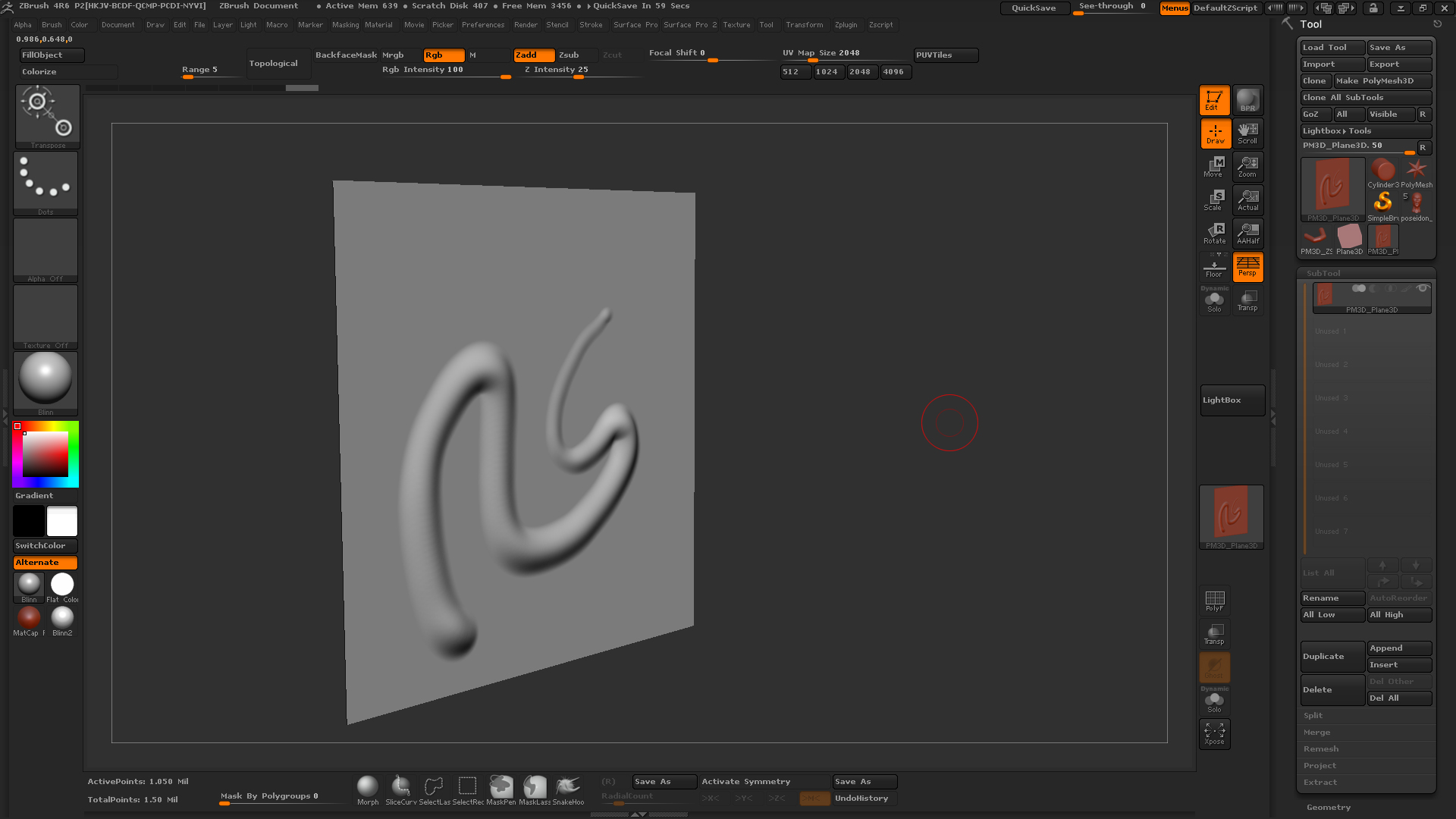Select the Scale tool icon
Screen dimensions: 1456x819
tap(1214, 200)
